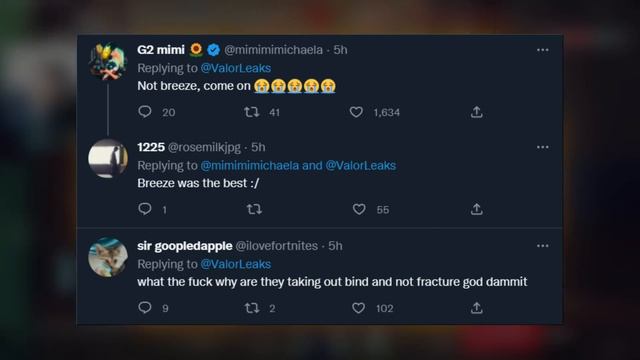Retweet G2 mimi's Not breeze tweet
Image resolution: width=640 pixels, height=360 pixels.
[251, 112]
